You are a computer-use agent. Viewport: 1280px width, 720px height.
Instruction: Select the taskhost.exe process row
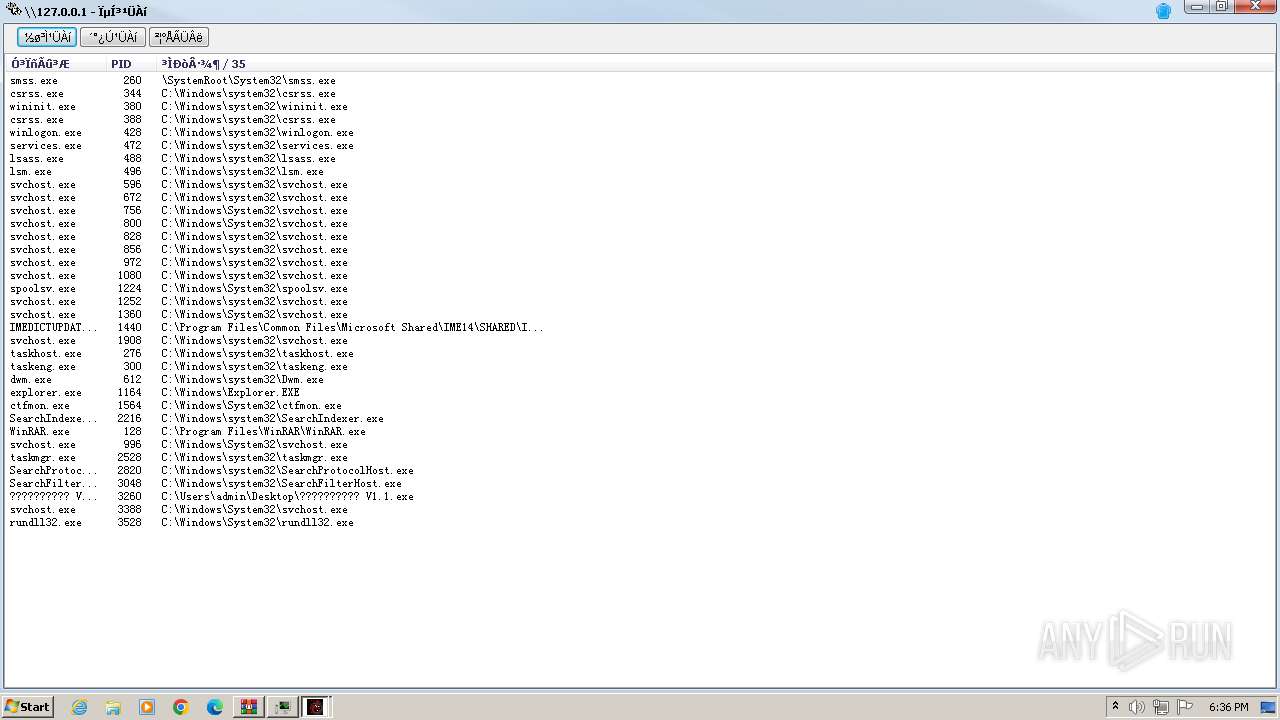point(640,353)
